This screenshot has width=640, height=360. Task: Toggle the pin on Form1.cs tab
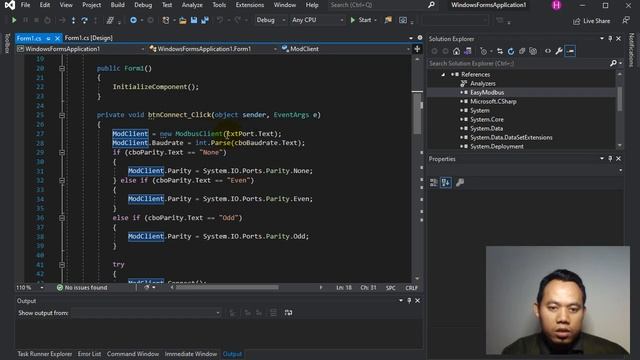point(48,38)
